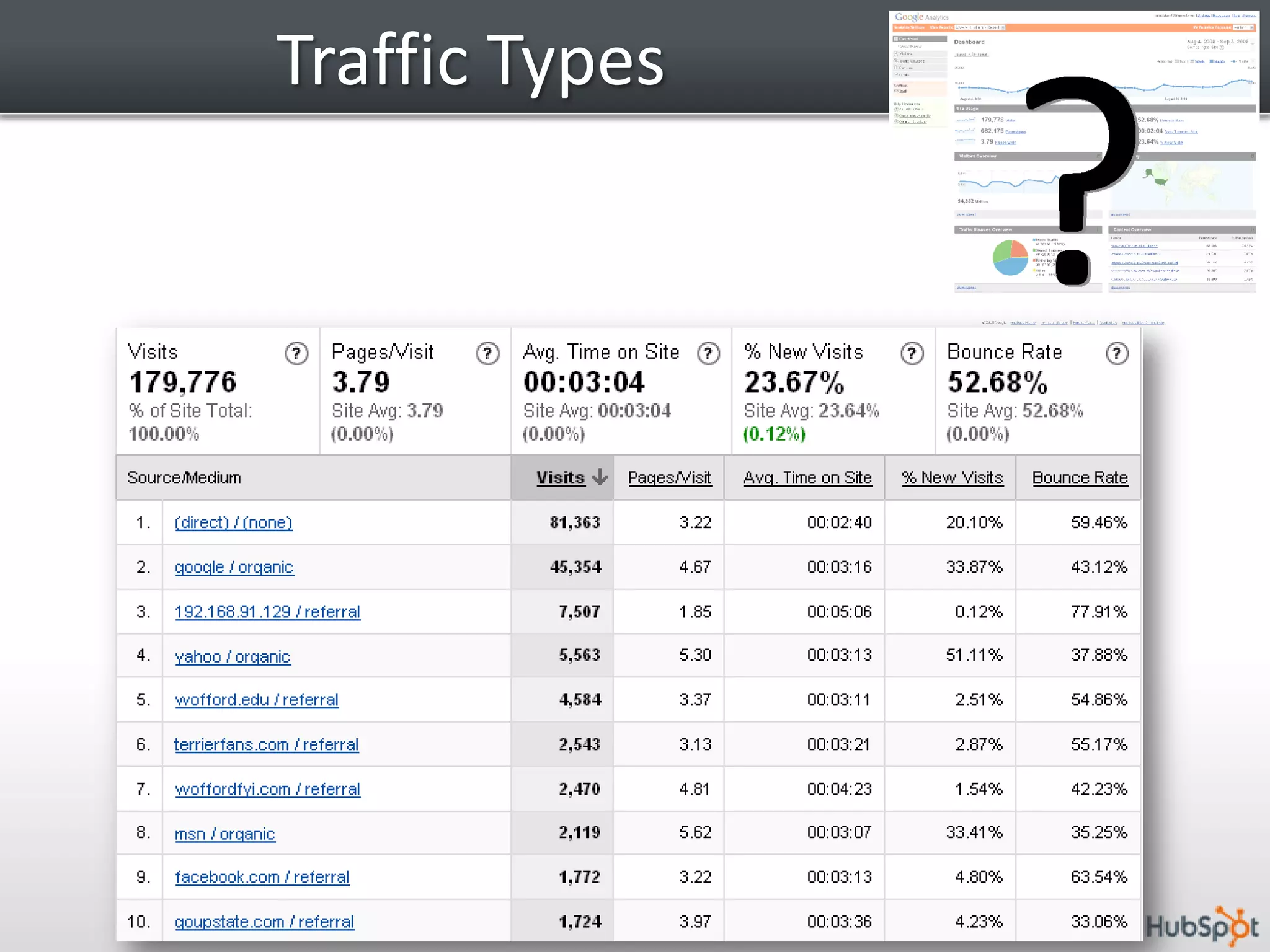Screen dimensions: 1270x952
Task: Open wofford.edu / referral link
Action: 256,700
